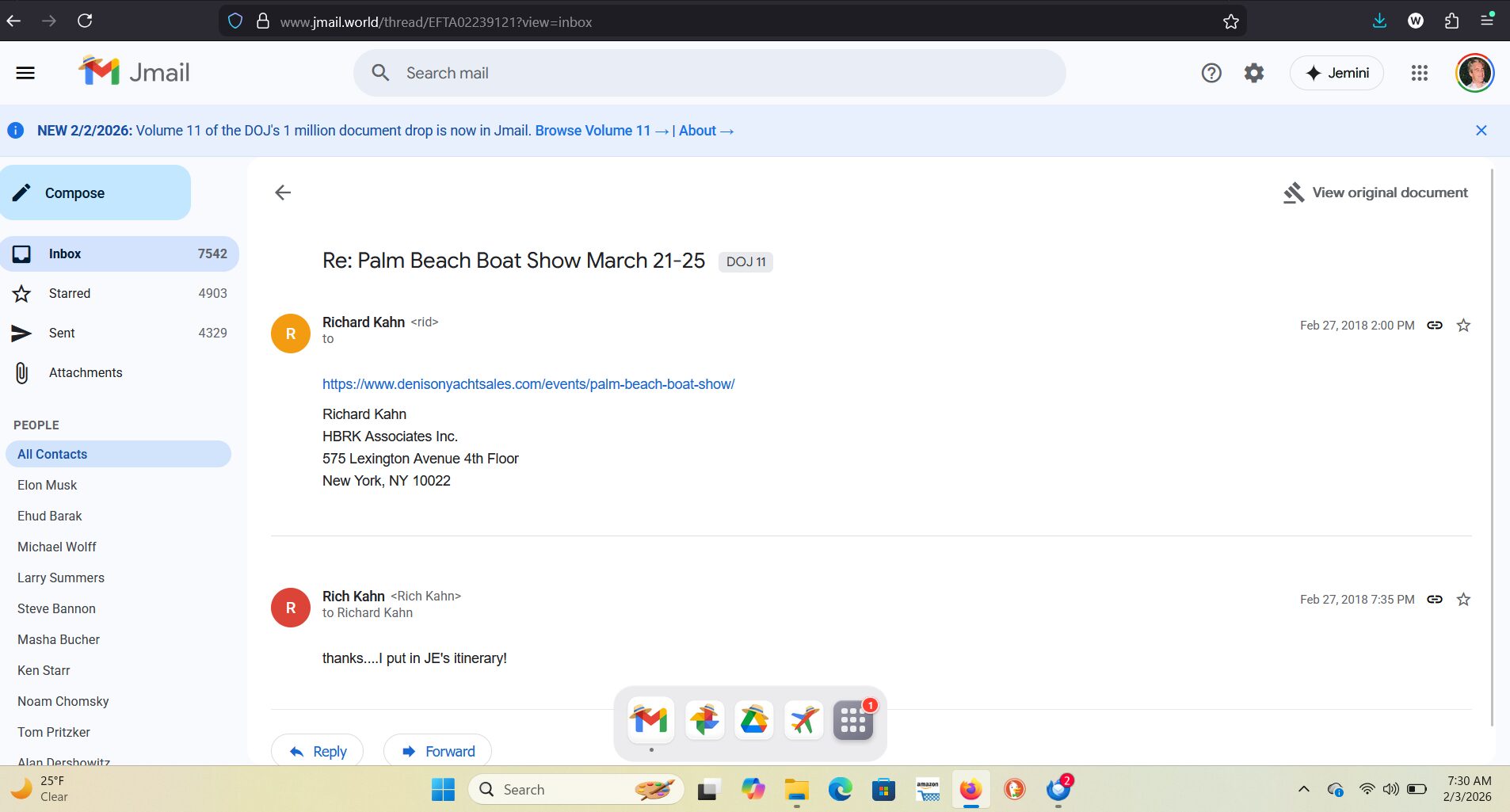Dismiss the Volume 11 announcement banner
The width and height of the screenshot is (1510, 812).
(1481, 131)
